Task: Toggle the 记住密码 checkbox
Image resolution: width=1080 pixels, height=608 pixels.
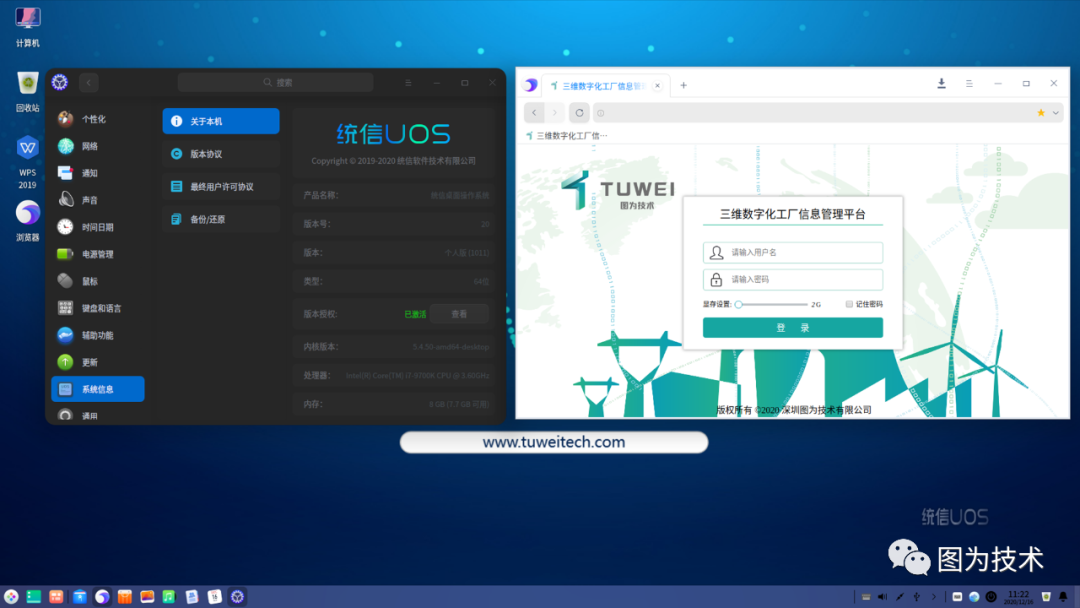Action: coord(849,304)
